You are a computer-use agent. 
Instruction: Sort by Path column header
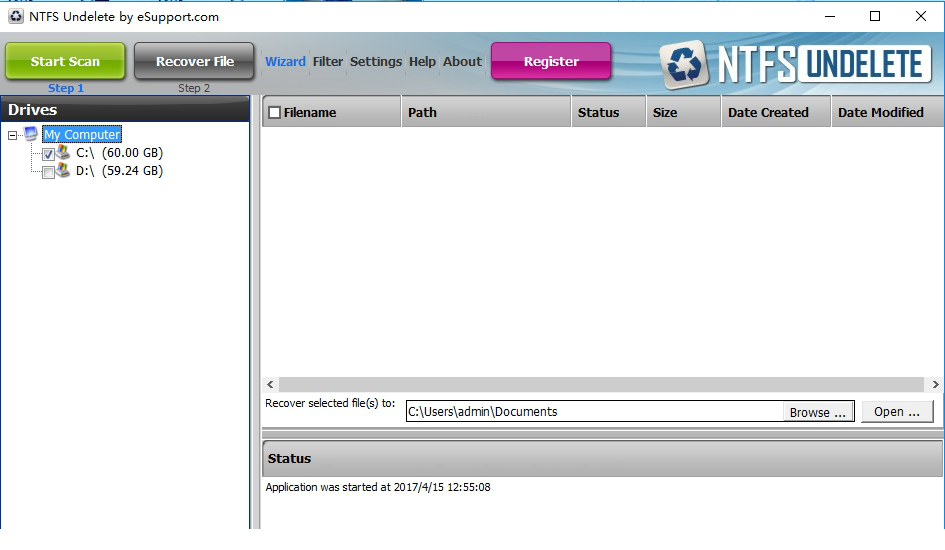coord(486,112)
